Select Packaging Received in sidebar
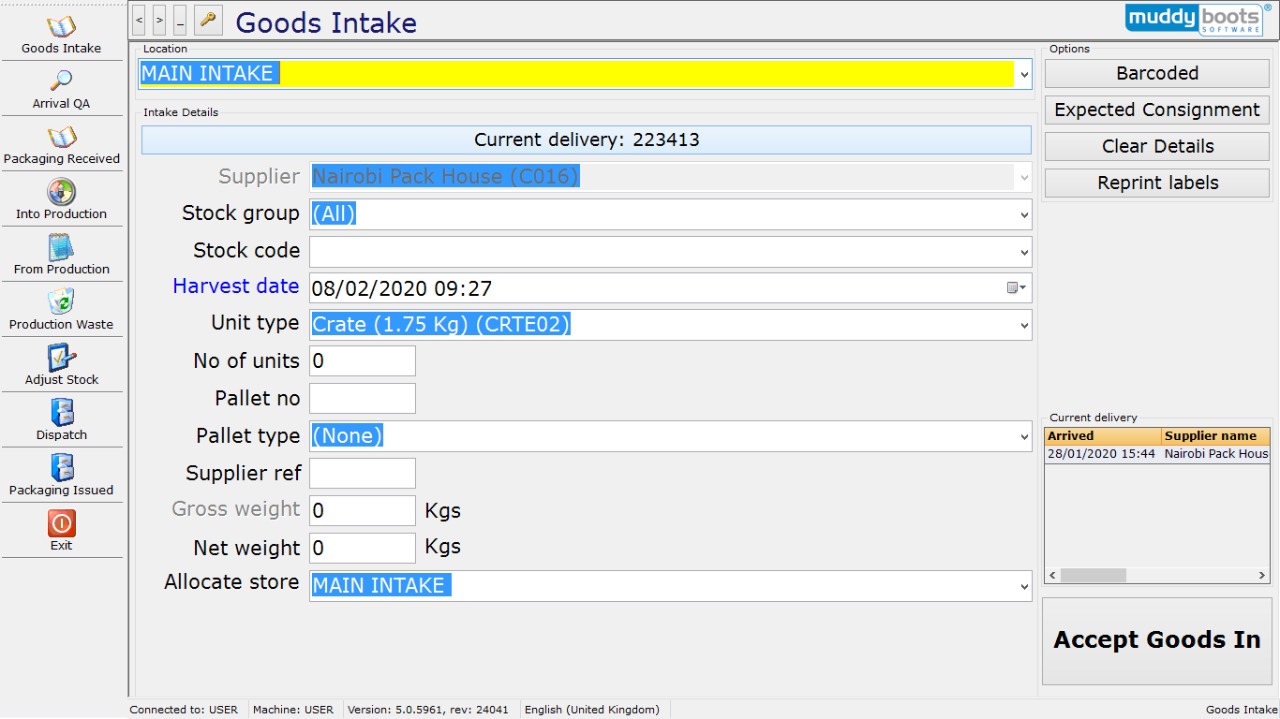This screenshot has width=1280, height=719. pos(61,144)
